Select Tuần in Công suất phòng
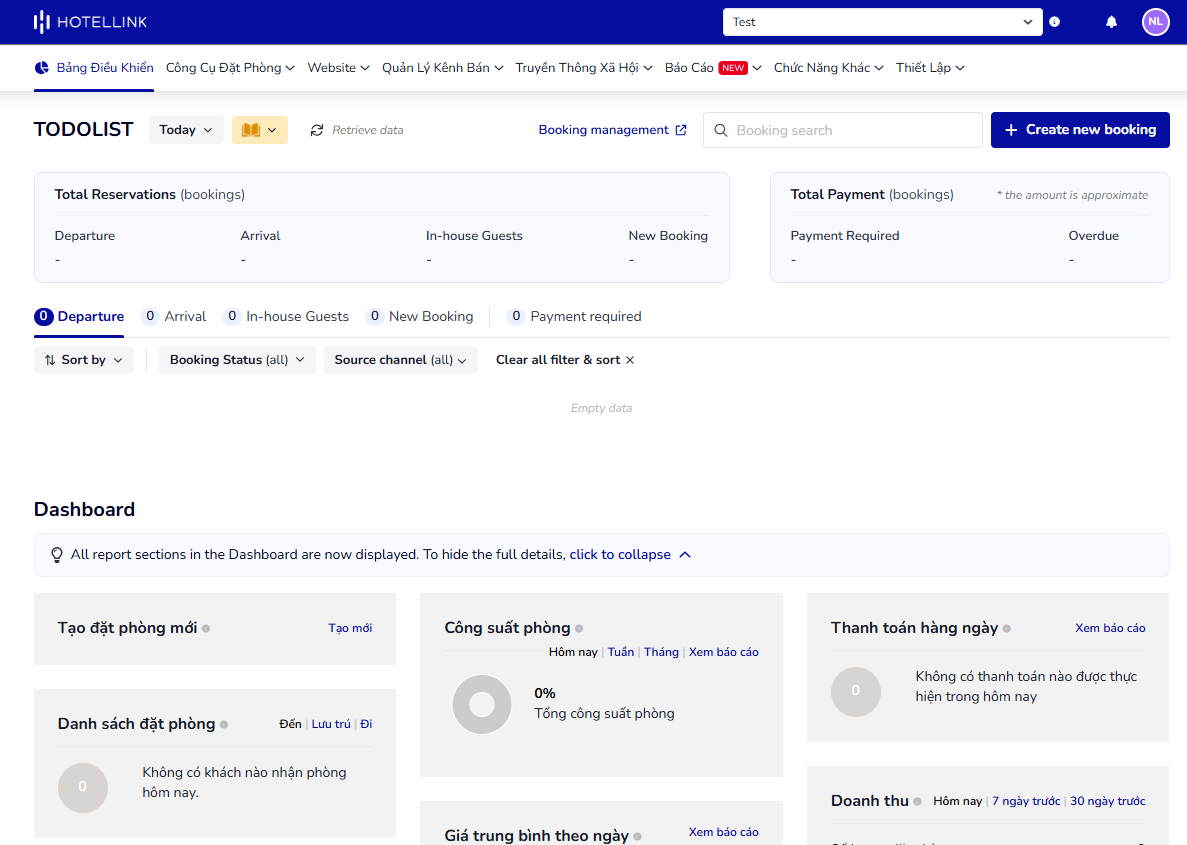1187x845 pixels. [621, 653]
